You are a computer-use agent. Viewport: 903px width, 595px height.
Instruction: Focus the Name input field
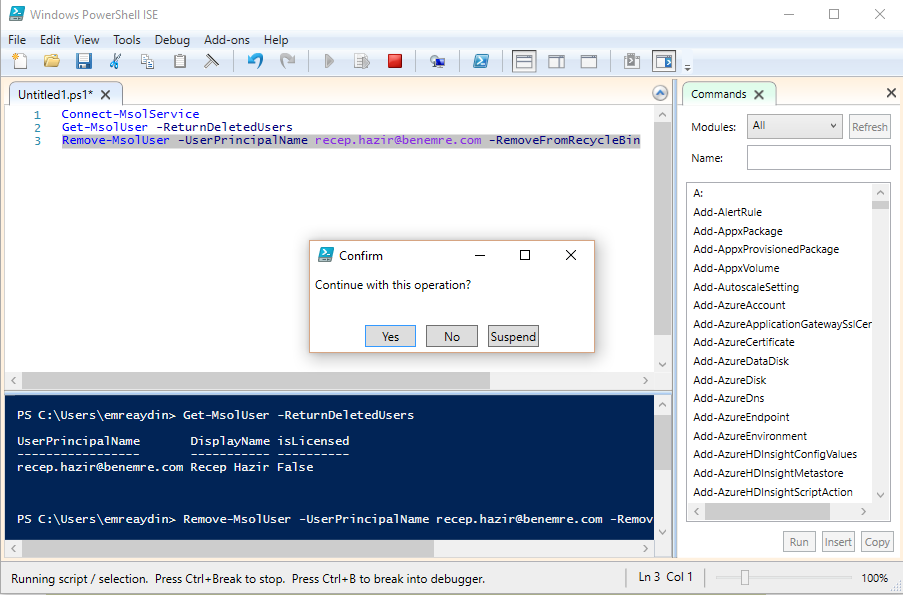(818, 157)
